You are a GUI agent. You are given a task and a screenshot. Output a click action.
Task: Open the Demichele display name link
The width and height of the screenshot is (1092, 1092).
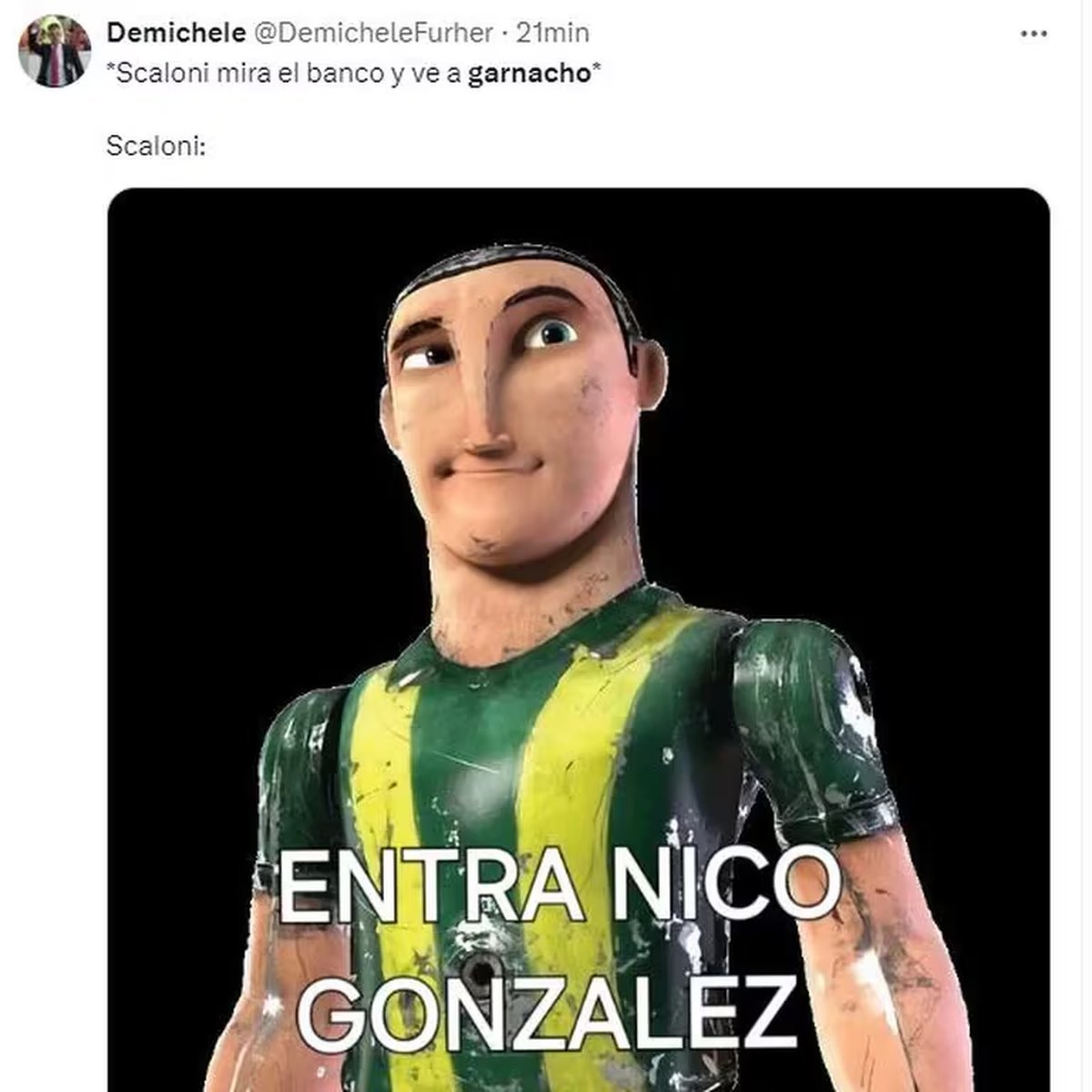click(176, 33)
